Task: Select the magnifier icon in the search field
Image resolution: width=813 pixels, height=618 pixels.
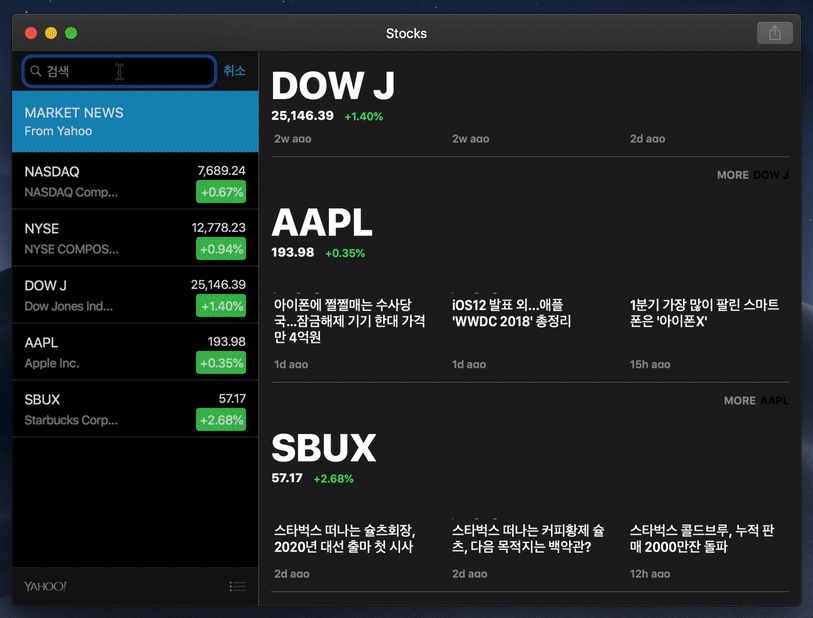Action: pyautogui.click(x=35, y=71)
